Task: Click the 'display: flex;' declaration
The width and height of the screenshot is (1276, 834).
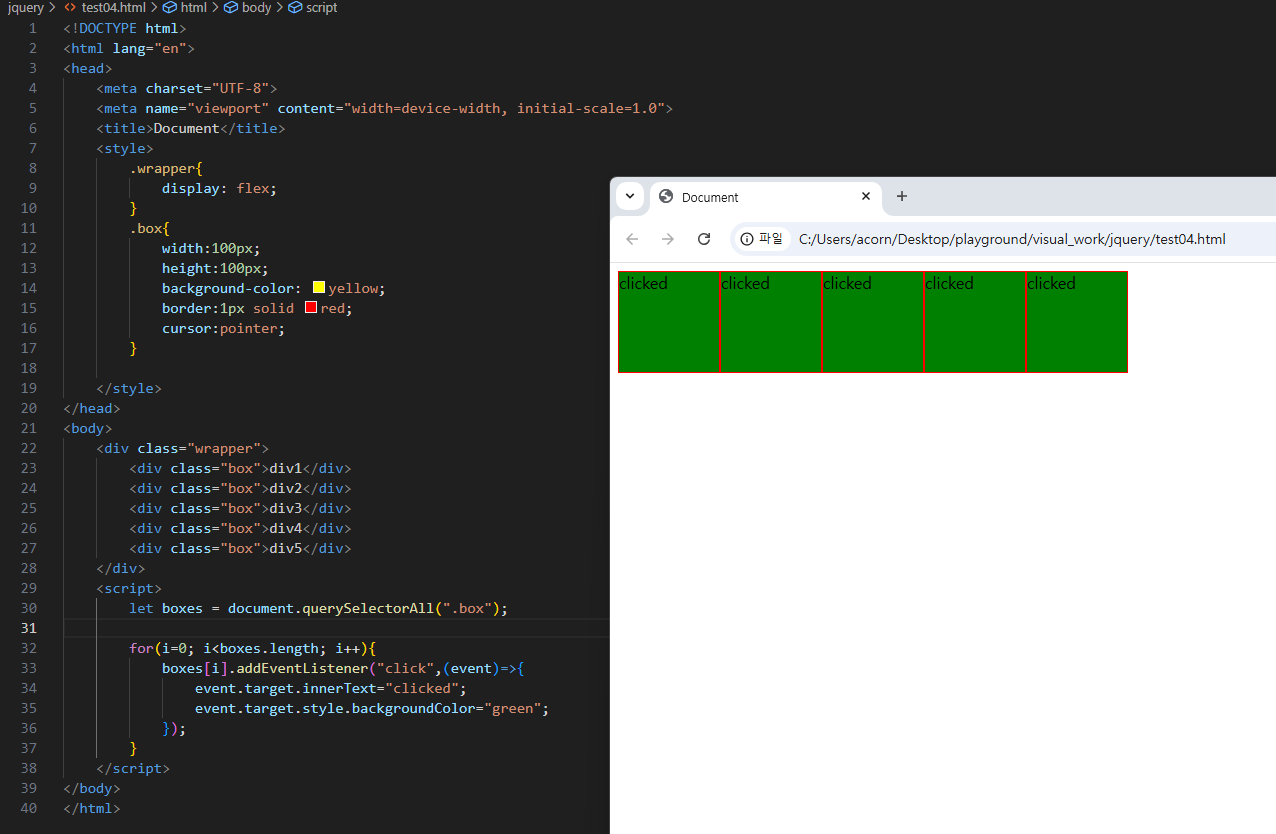Action: pos(219,188)
